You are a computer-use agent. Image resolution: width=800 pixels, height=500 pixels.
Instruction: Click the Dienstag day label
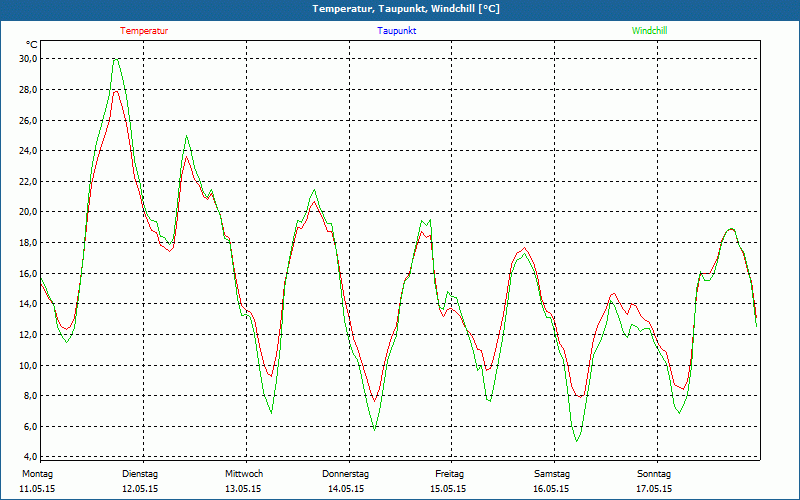coord(140,474)
